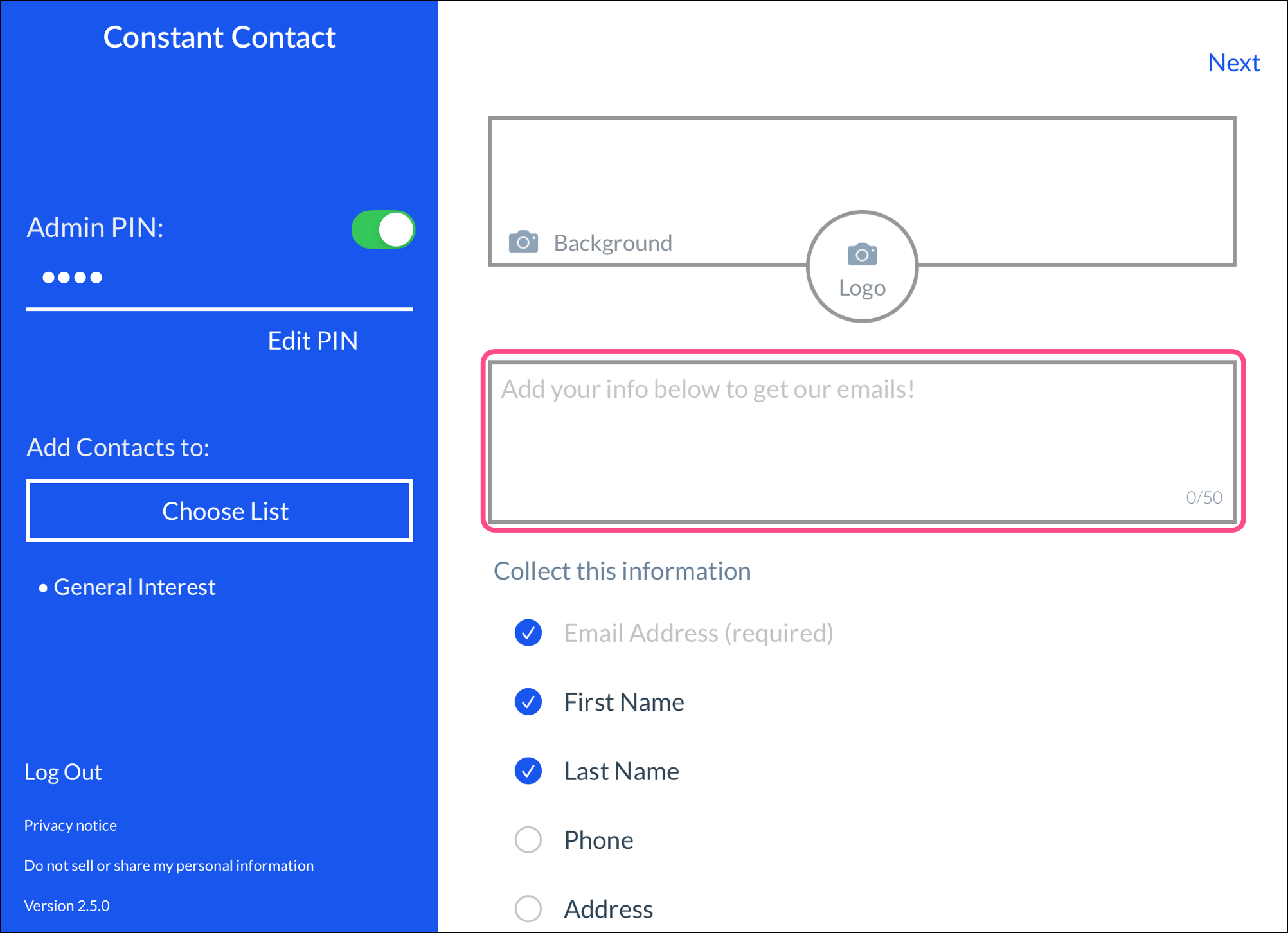
Task: Tap Edit PIN
Action: click(312, 341)
